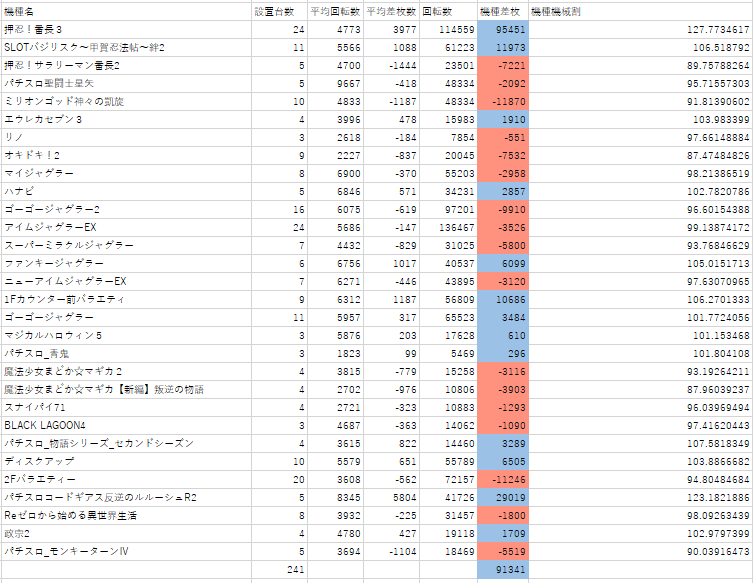Click the total 241 units cell
The image size is (753, 583).
[x=279, y=570]
